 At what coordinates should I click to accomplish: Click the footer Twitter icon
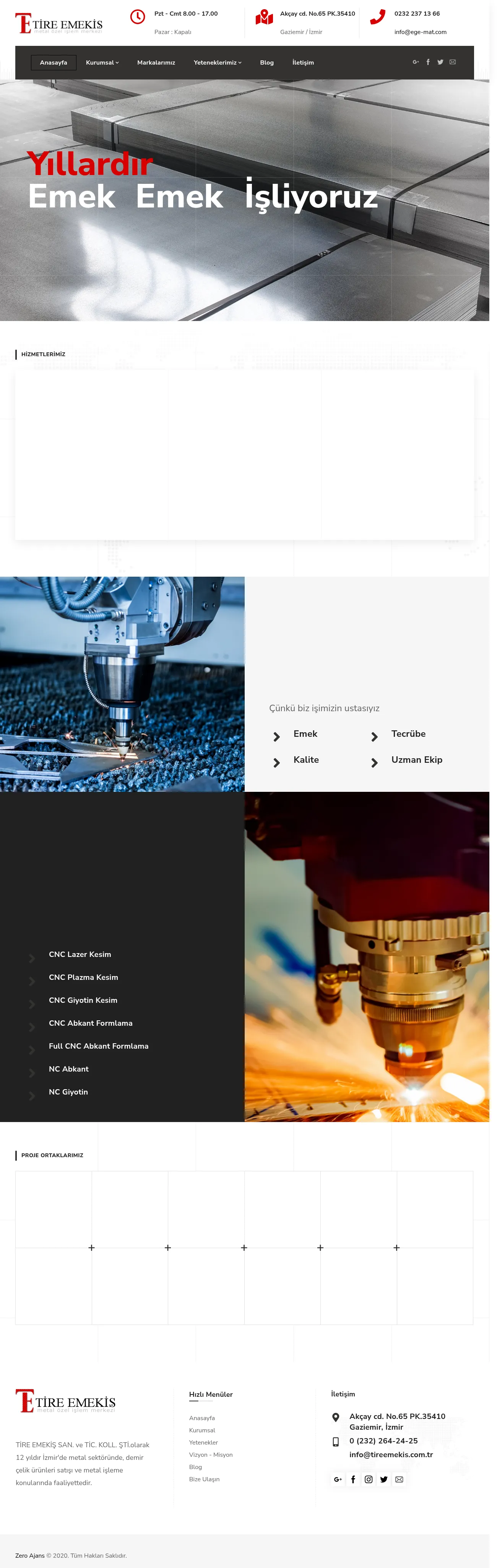[x=384, y=1479]
